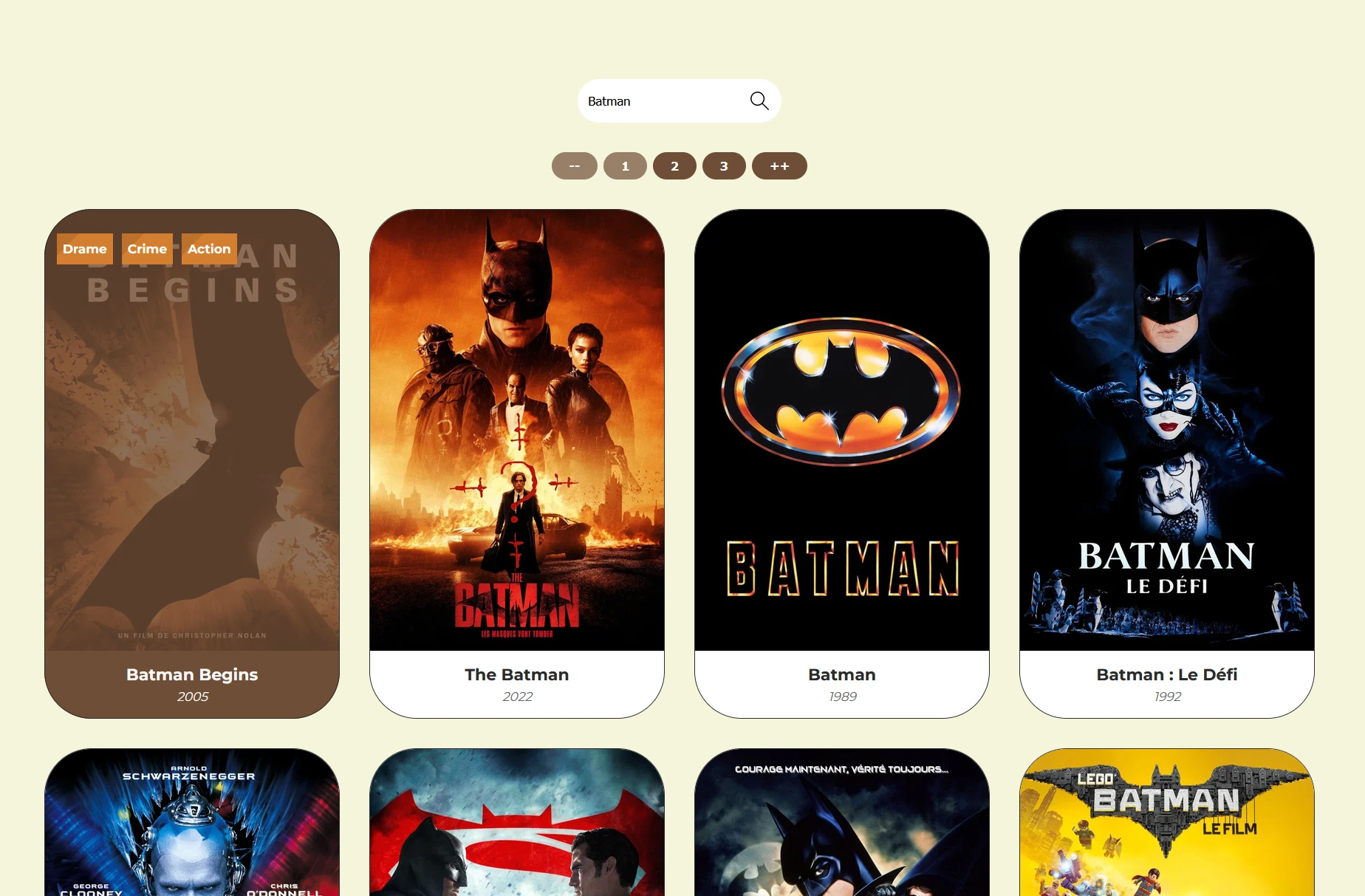Open the Batman 1989 logo poster

(842, 430)
